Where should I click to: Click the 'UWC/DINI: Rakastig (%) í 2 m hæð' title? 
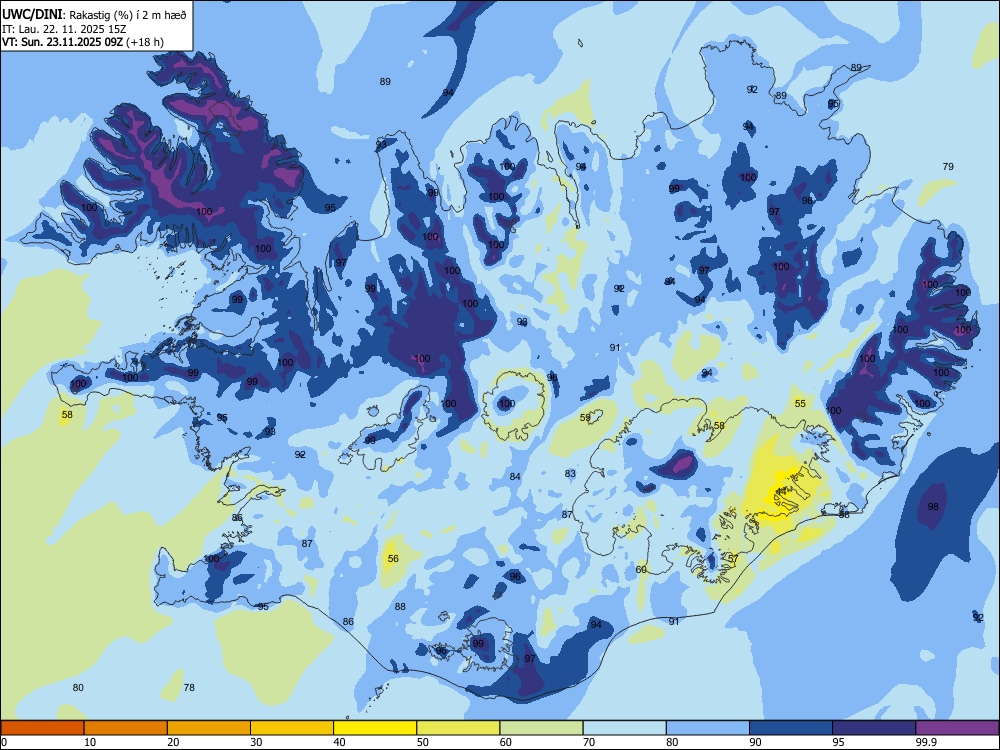pyautogui.click(x=94, y=15)
